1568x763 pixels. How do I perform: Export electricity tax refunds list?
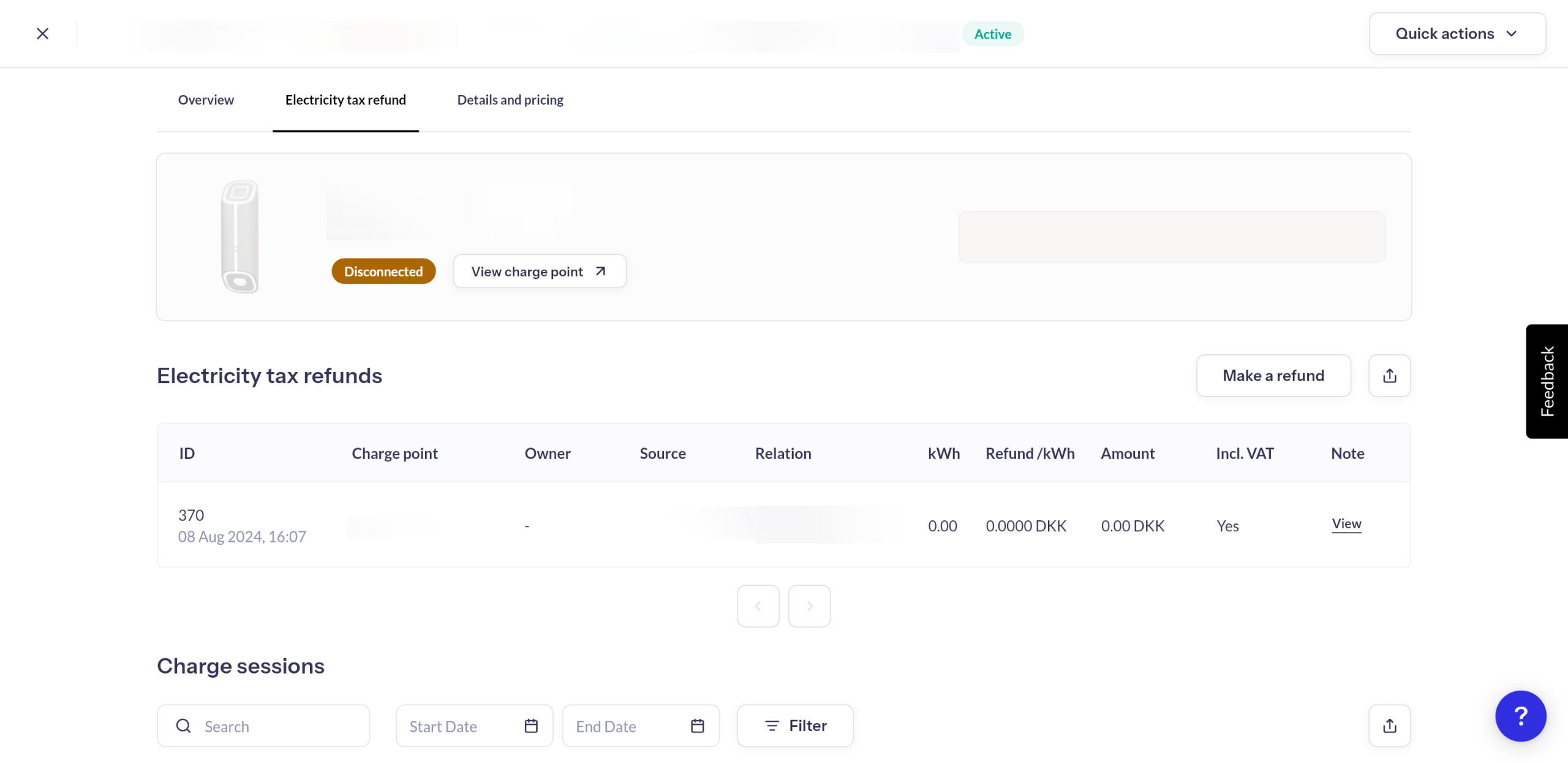point(1389,376)
